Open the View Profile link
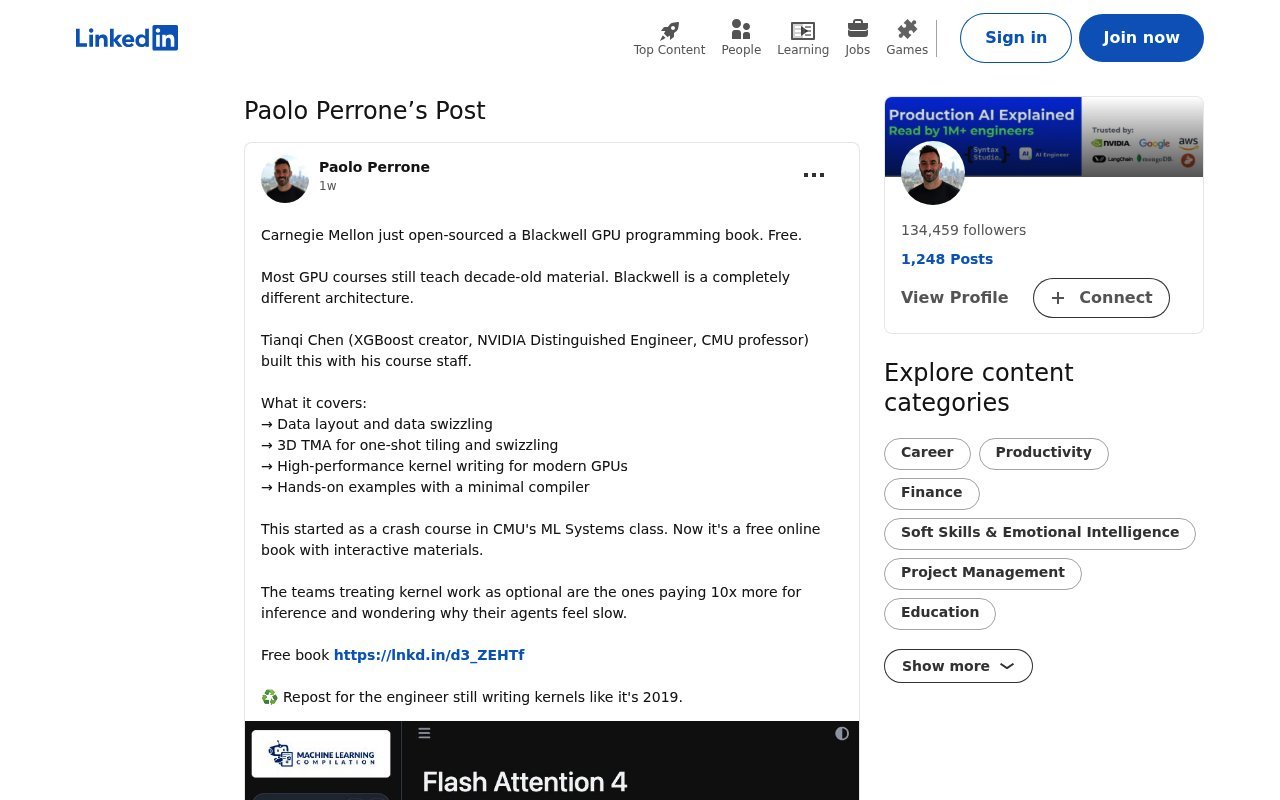The width and height of the screenshot is (1280, 800). [x=954, y=298]
